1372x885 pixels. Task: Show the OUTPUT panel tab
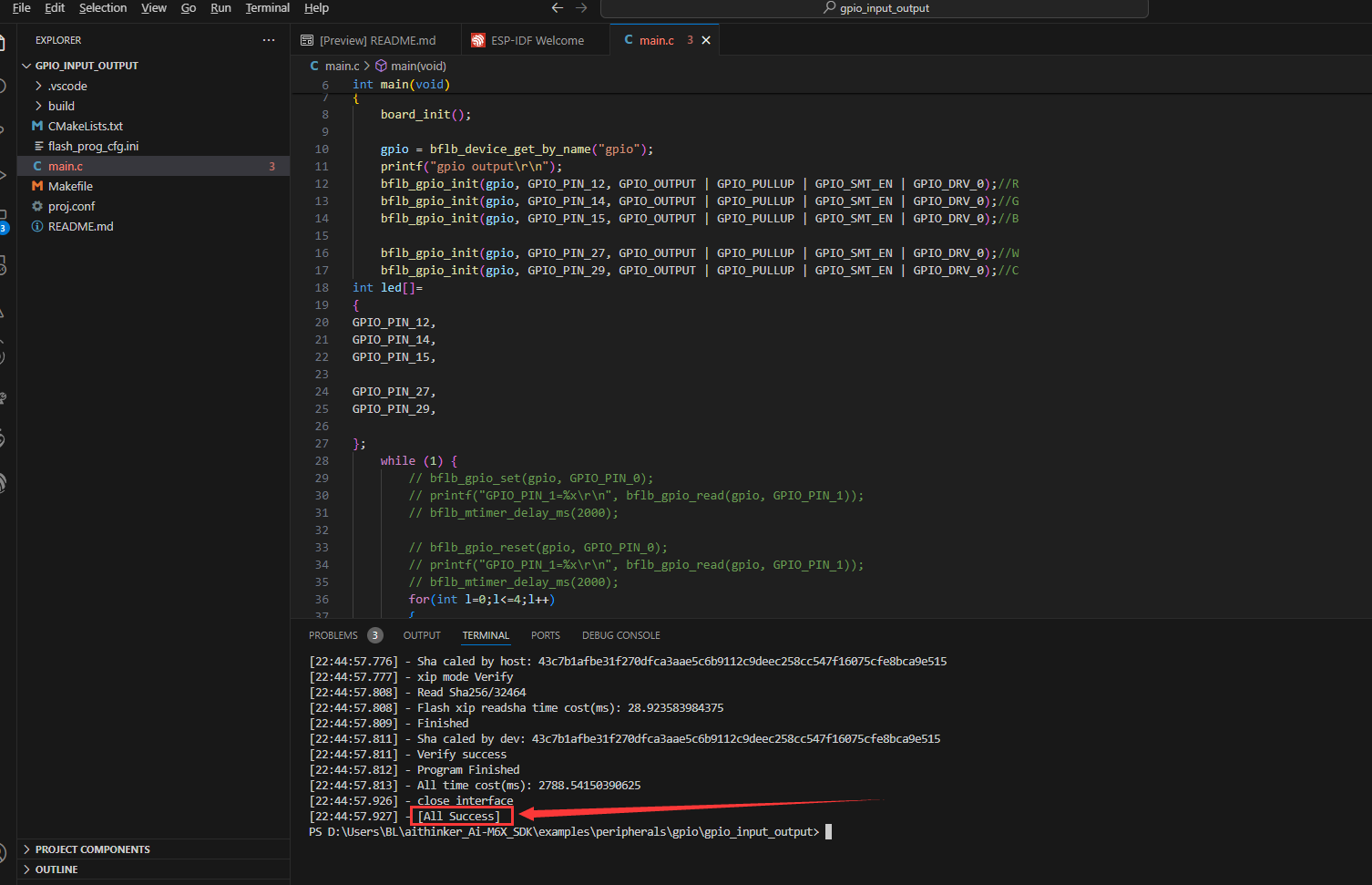point(422,635)
